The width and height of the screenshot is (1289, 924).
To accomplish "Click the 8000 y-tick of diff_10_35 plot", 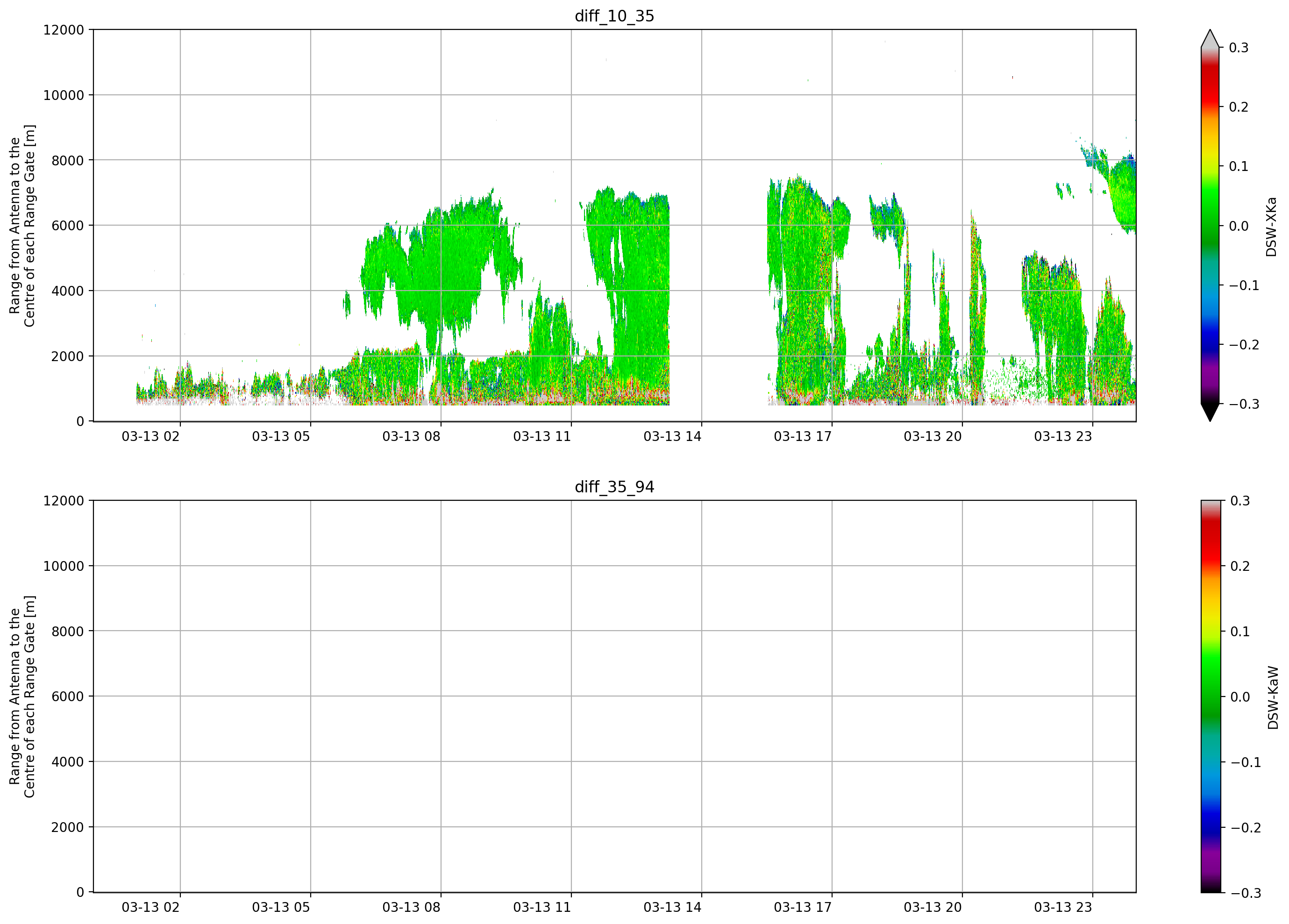I will click(x=68, y=160).
